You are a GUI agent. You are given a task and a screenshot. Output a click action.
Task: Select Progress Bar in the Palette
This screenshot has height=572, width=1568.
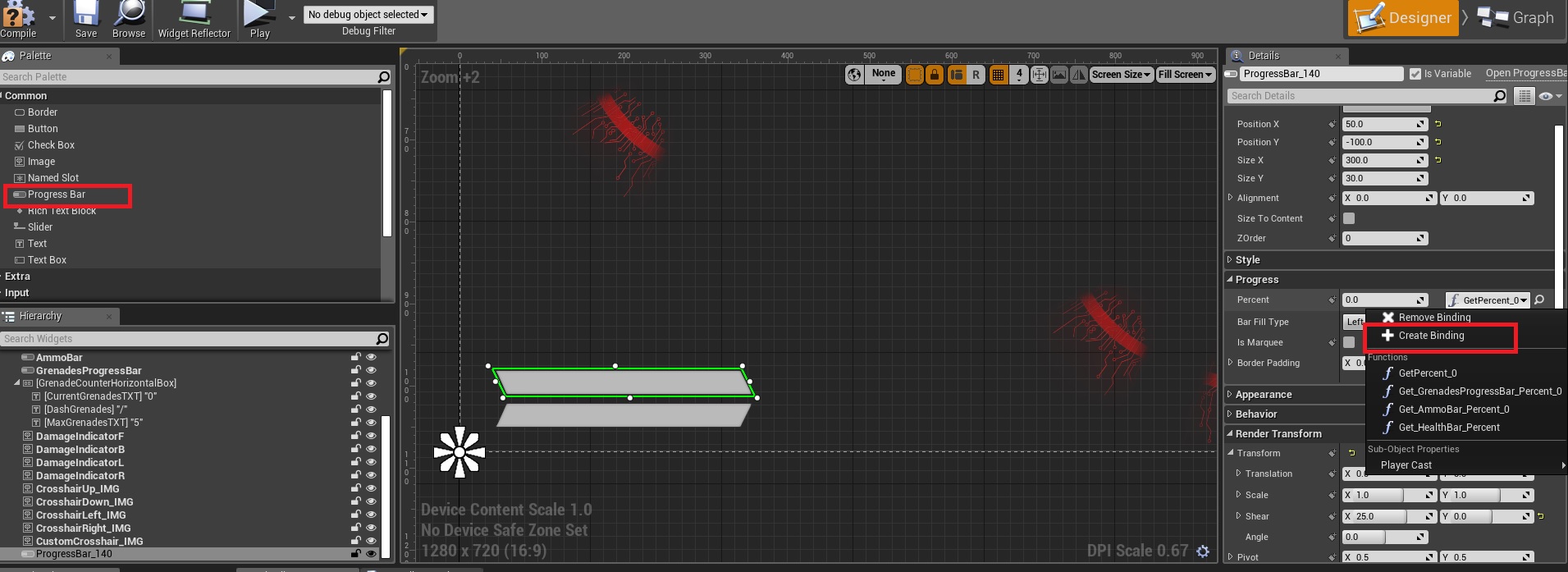[57, 194]
